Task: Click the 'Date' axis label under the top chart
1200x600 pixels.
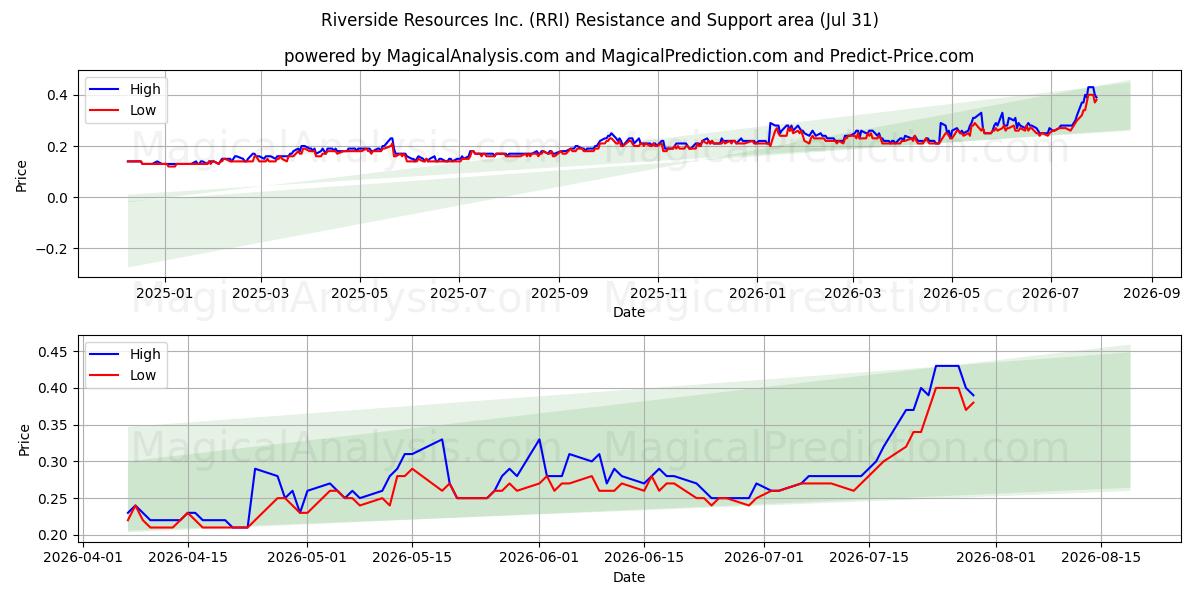Action: point(629,312)
